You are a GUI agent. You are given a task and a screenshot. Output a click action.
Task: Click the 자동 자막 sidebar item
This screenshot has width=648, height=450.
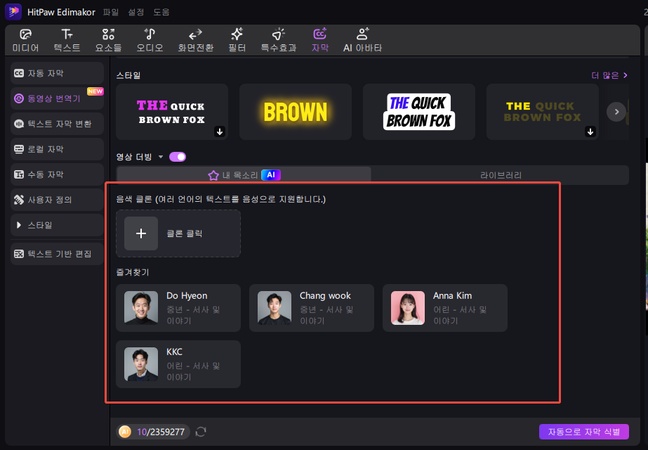tap(57, 73)
